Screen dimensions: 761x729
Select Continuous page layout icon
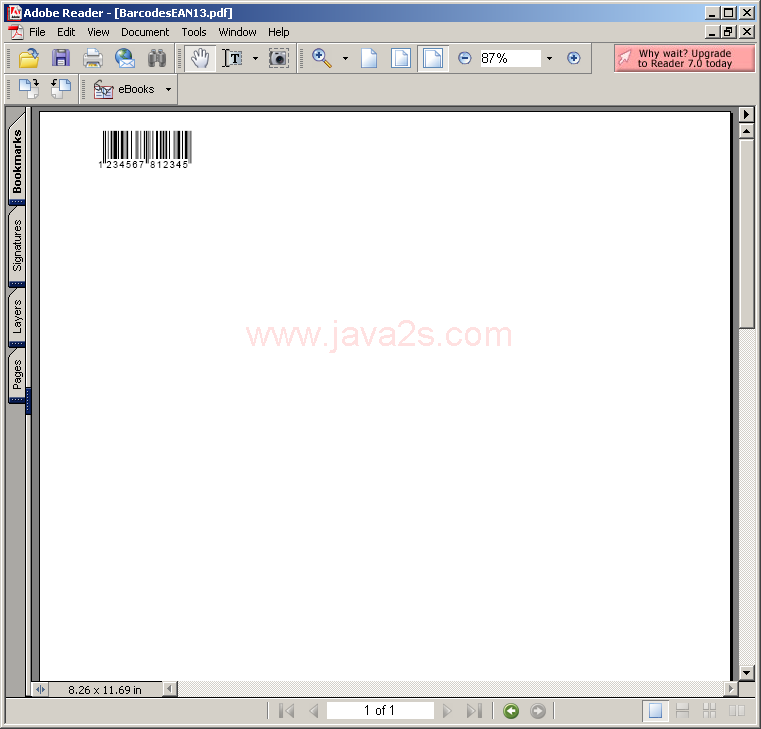coord(682,711)
